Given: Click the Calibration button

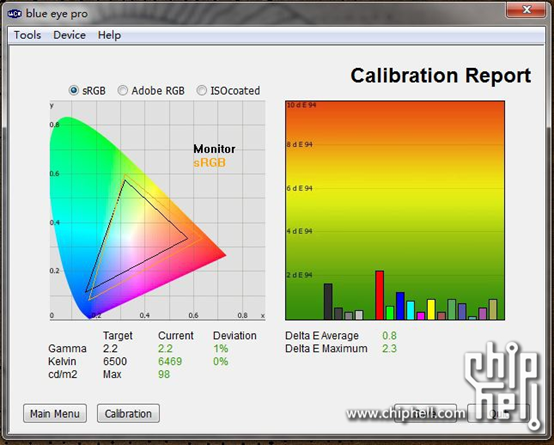Looking at the screenshot, I should pyautogui.click(x=128, y=413).
